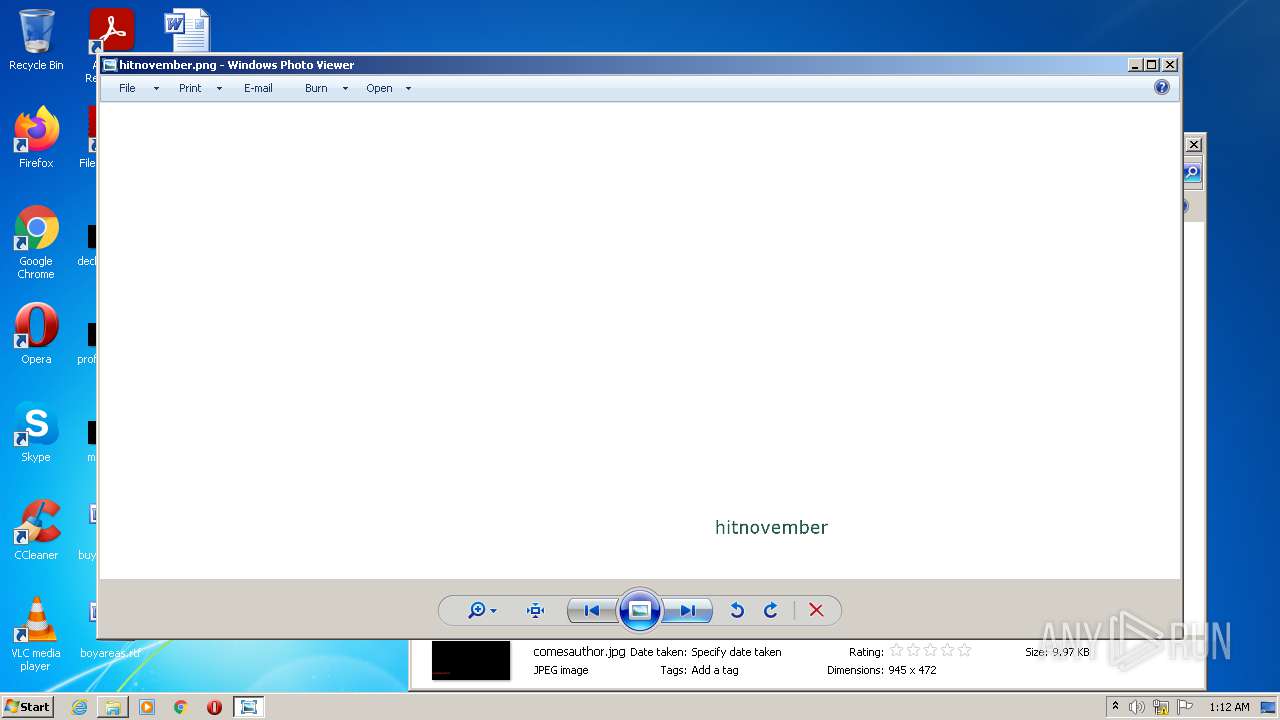Click the Start button
This screenshot has width=1280, height=720.
[27, 706]
